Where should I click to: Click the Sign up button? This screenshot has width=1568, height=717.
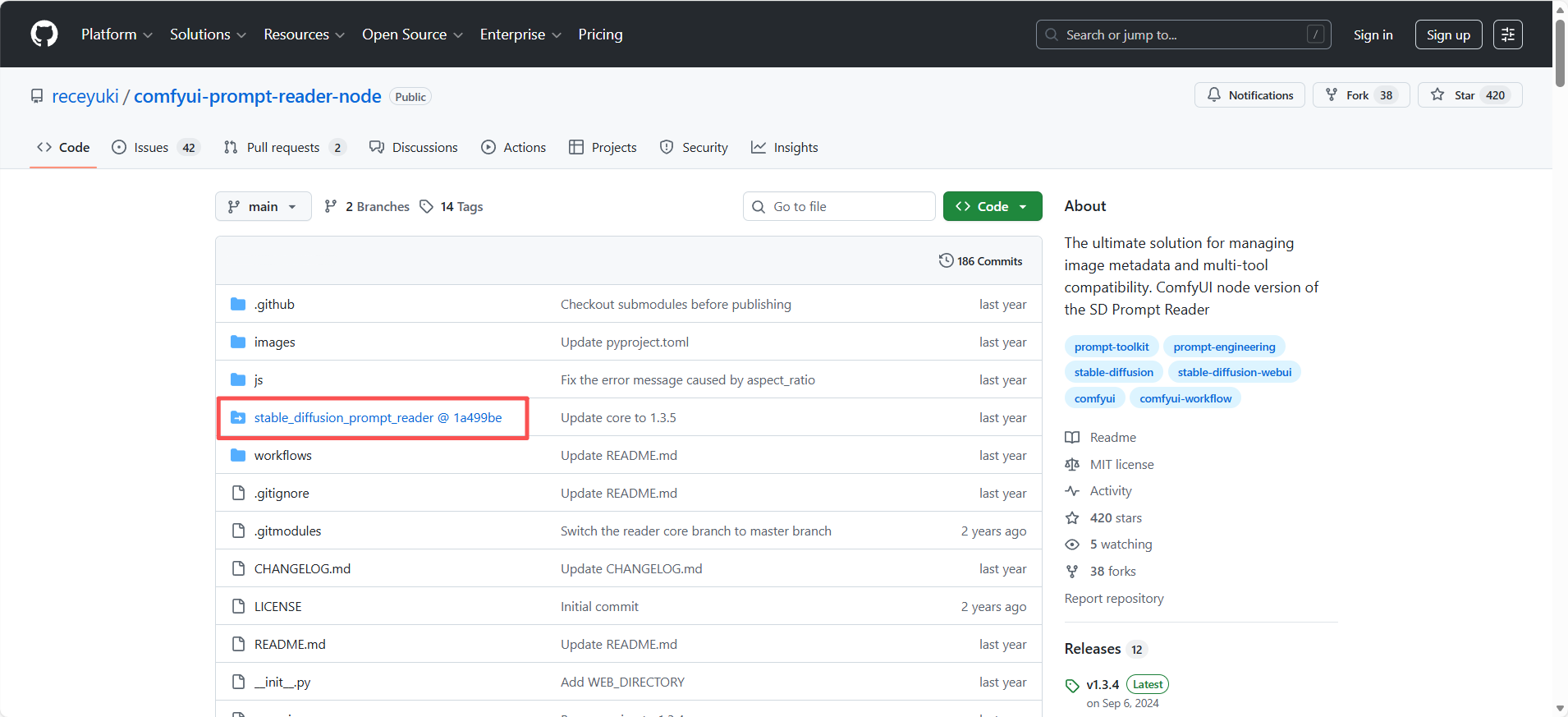[1448, 34]
